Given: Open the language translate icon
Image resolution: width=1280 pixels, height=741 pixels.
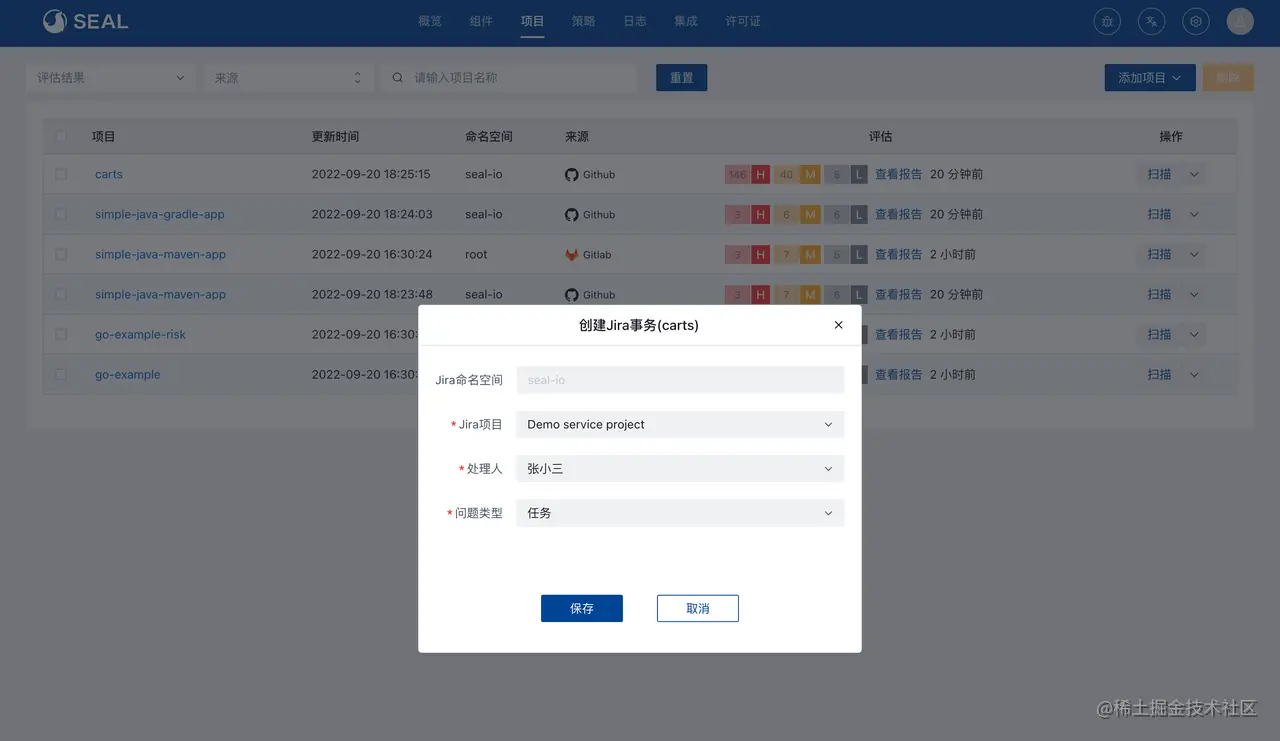Looking at the screenshot, I should pyautogui.click(x=1151, y=21).
